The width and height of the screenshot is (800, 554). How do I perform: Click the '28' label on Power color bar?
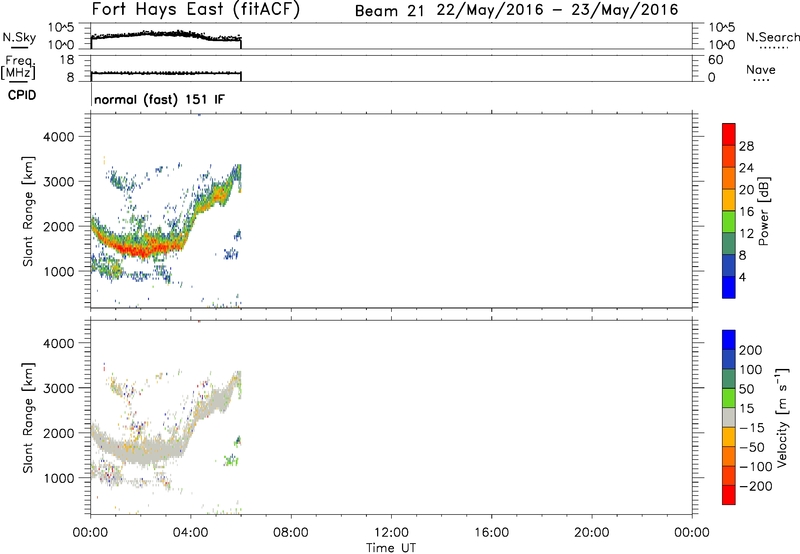[746, 146]
